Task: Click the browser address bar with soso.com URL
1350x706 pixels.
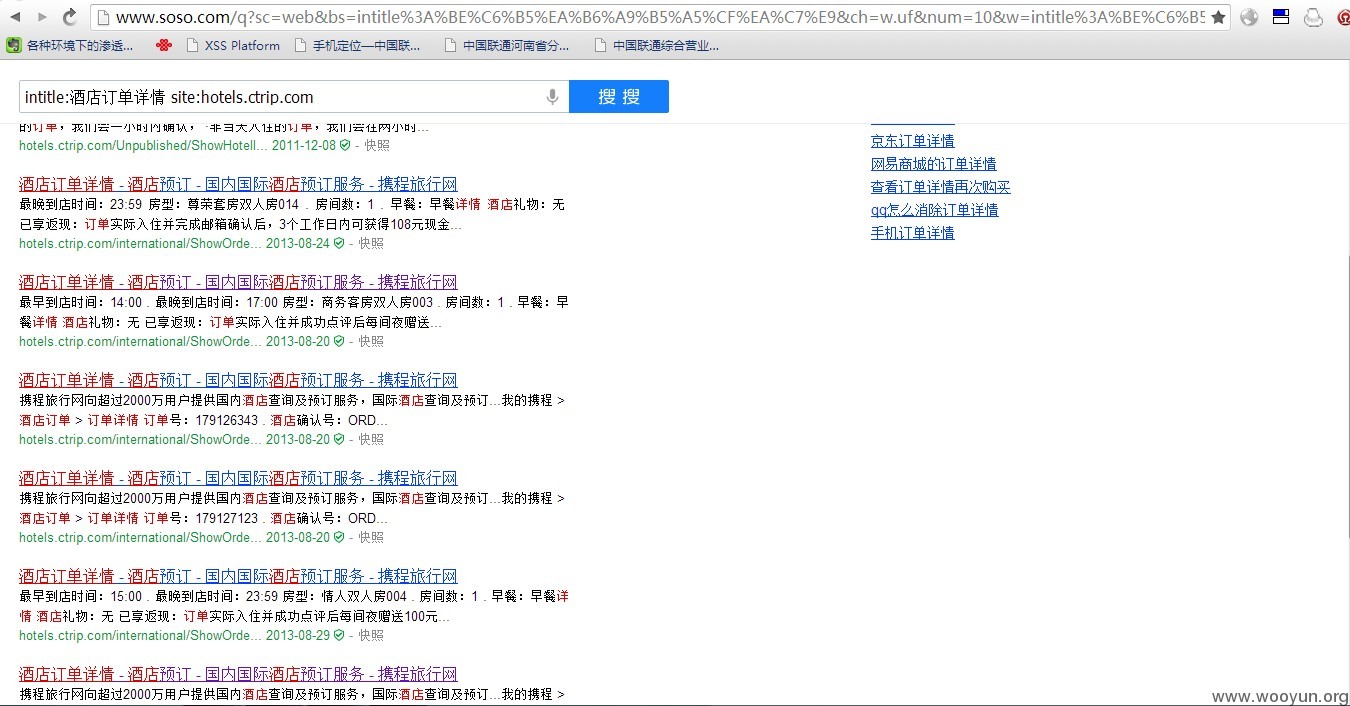Action: (660, 17)
